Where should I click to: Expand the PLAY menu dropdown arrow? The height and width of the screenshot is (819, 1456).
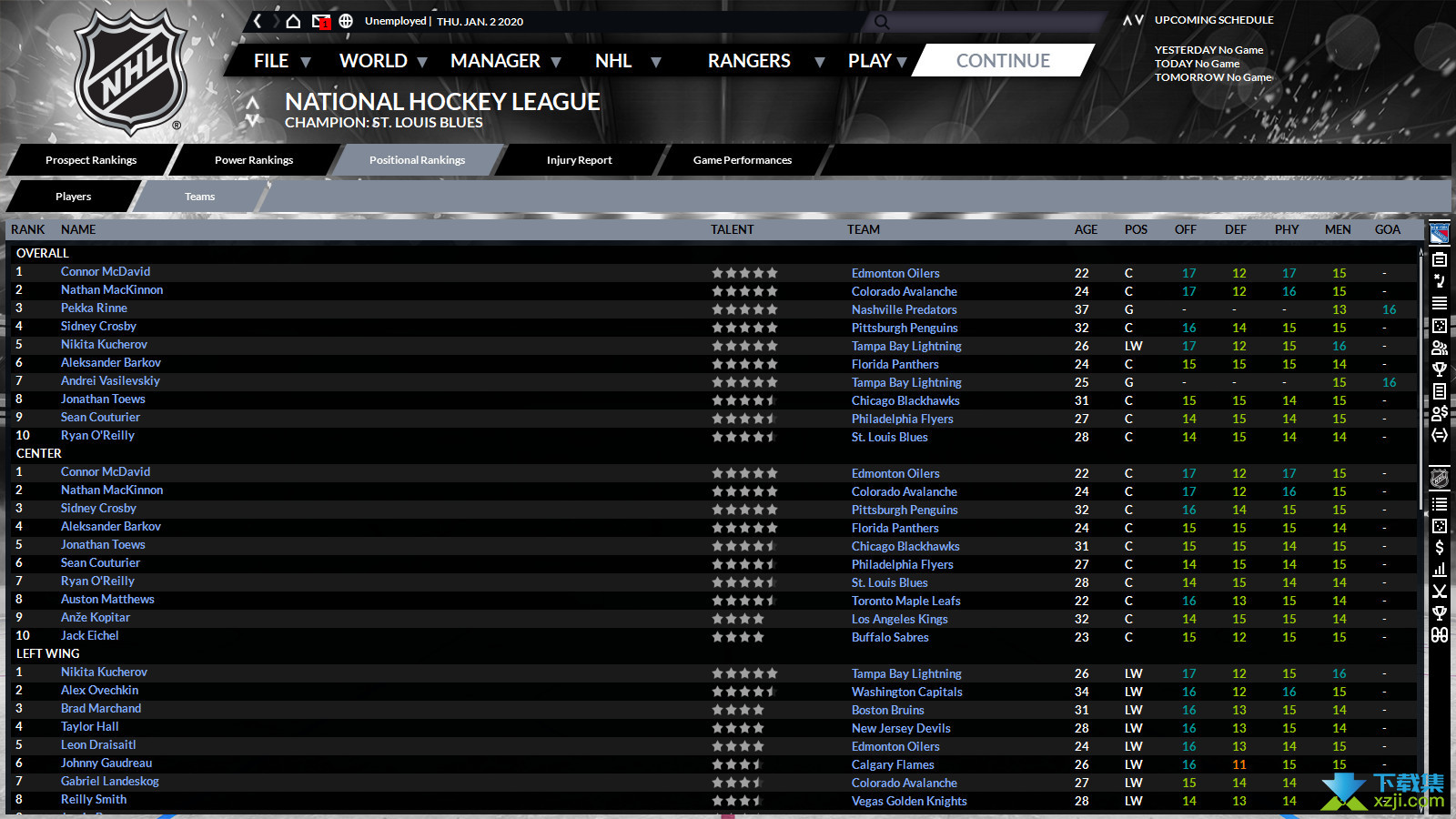(902, 62)
